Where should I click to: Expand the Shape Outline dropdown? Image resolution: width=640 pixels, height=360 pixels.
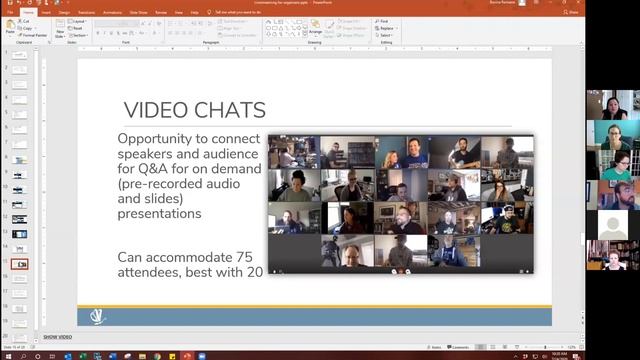tap(353, 28)
